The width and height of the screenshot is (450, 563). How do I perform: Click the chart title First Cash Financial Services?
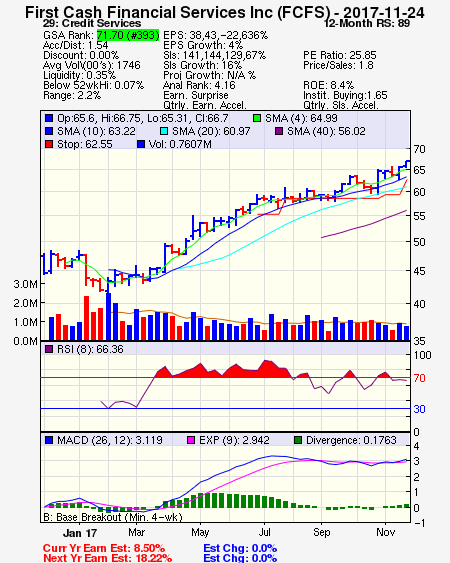tap(224, 13)
